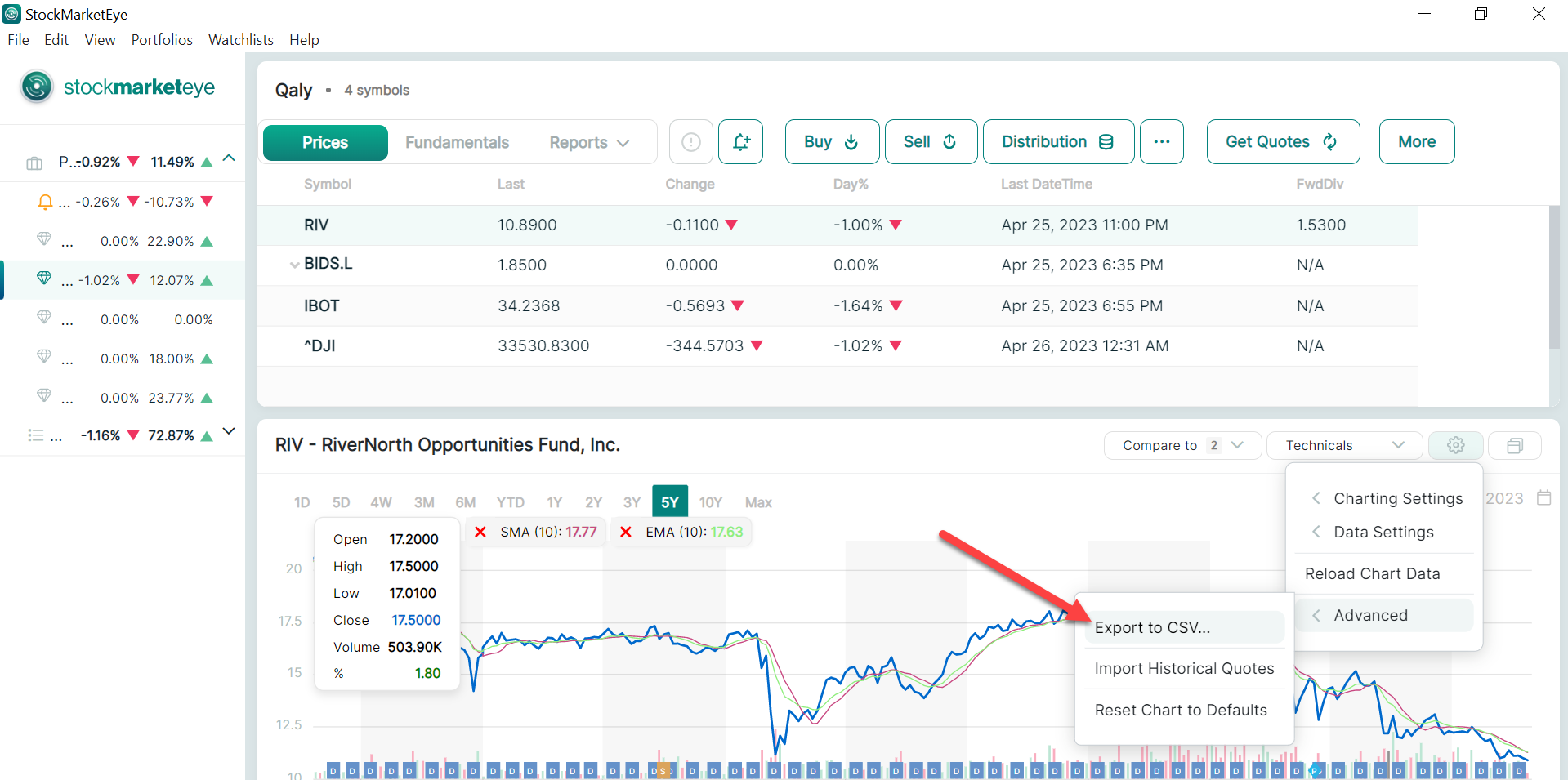Image resolution: width=1568 pixels, height=780 pixels.
Task: Open the Help menu
Action: coord(304,40)
